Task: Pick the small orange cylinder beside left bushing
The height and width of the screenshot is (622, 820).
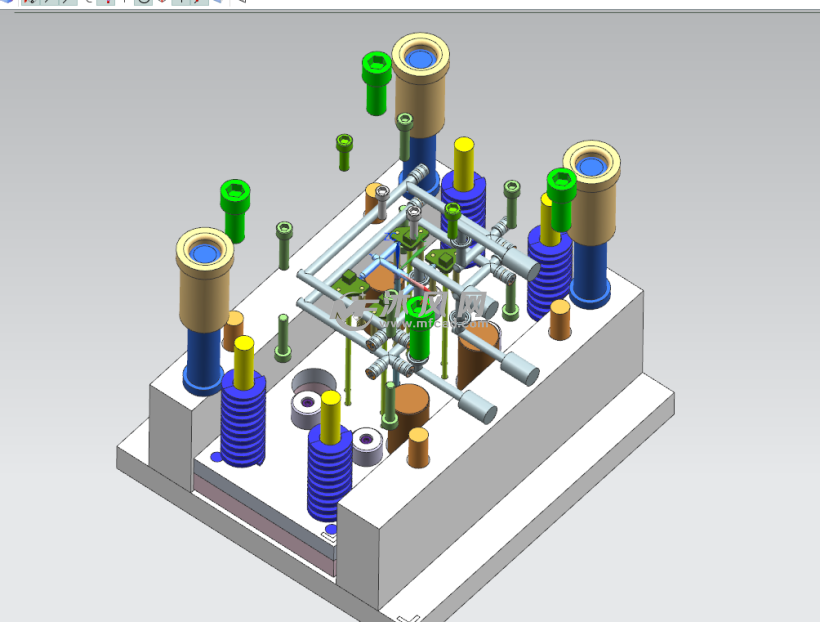Action: tap(233, 330)
